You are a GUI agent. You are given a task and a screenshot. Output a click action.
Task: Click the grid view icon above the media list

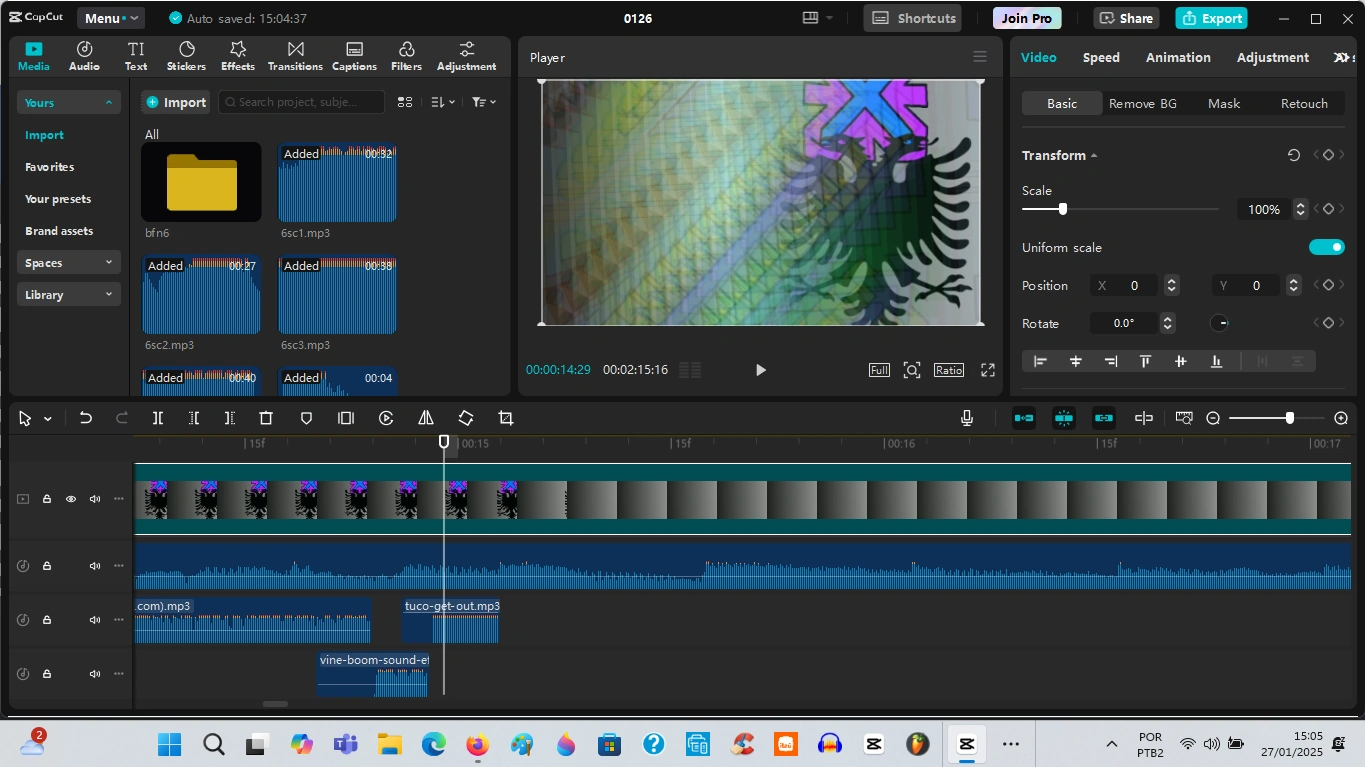(405, 101)
